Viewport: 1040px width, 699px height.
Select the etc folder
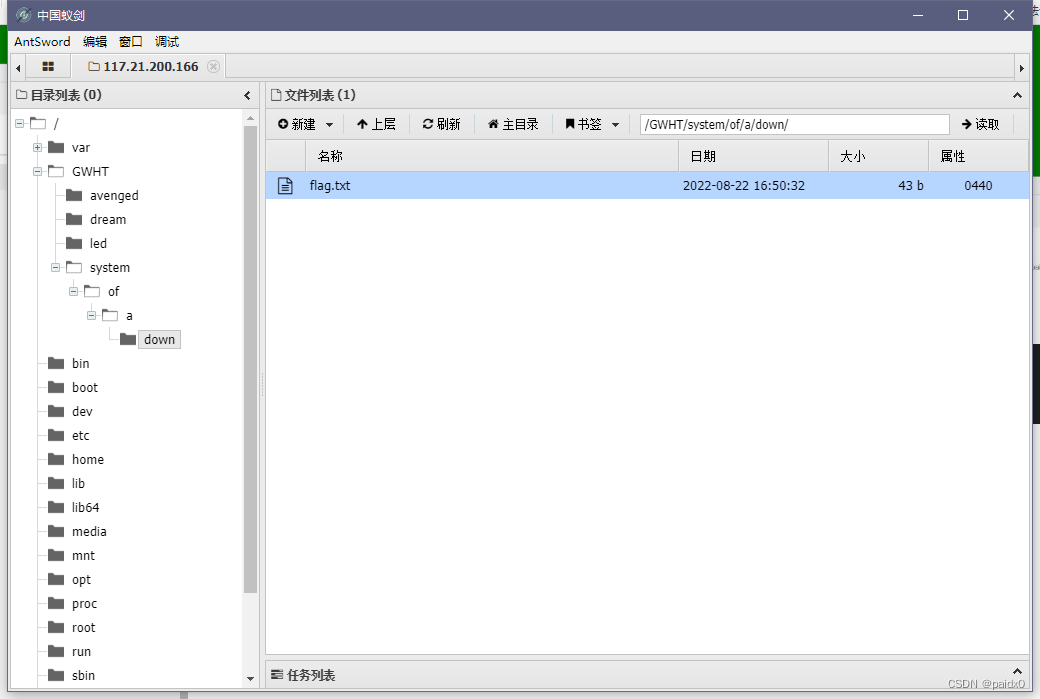click(x=80, y=436)
